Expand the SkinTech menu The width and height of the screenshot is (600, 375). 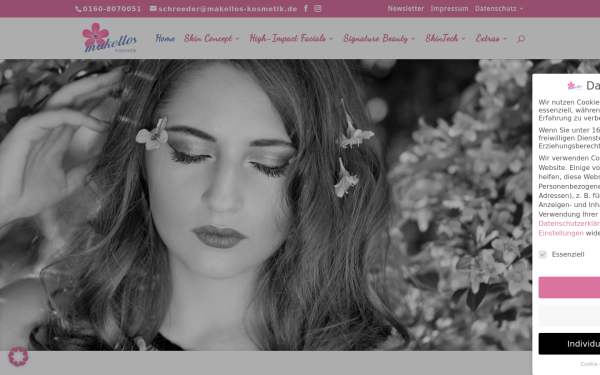point(445,38)
